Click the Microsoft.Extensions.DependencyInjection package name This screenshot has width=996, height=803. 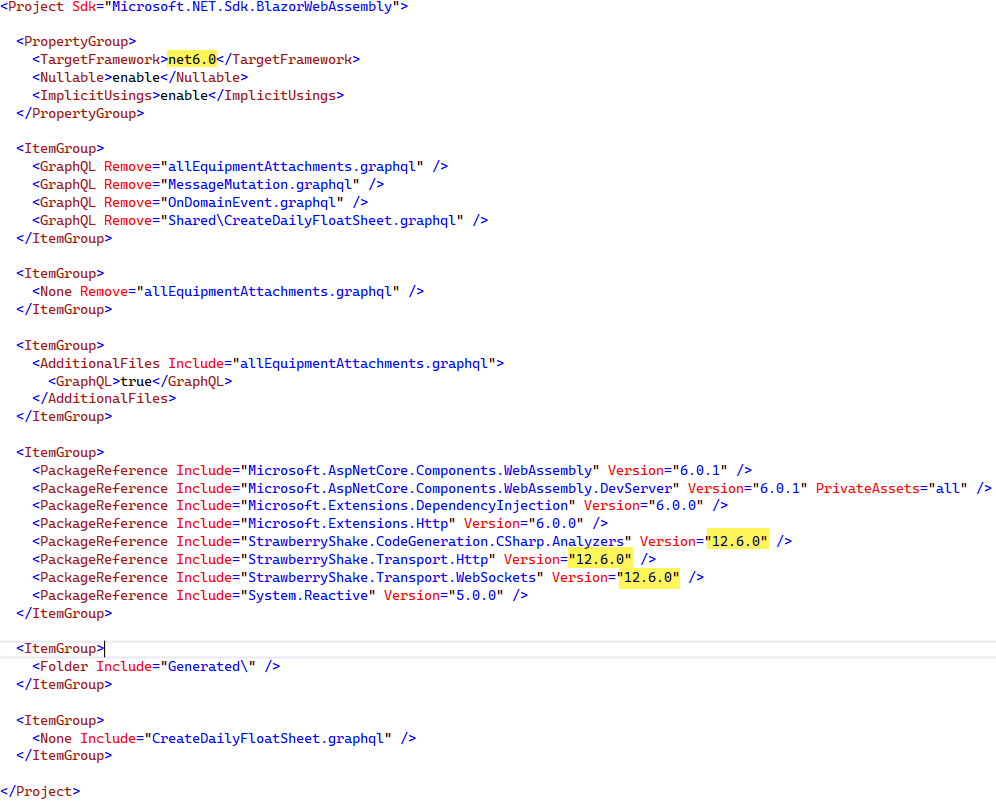[408, 506]
